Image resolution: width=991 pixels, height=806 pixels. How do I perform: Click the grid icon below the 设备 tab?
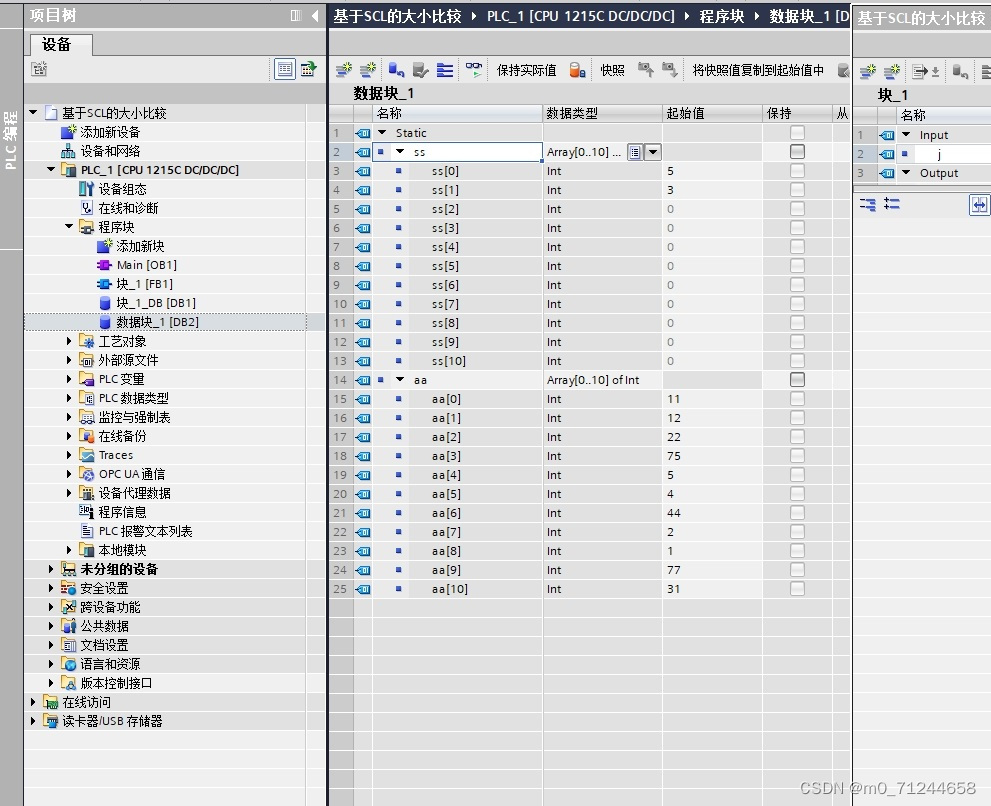tap(39, 68)
